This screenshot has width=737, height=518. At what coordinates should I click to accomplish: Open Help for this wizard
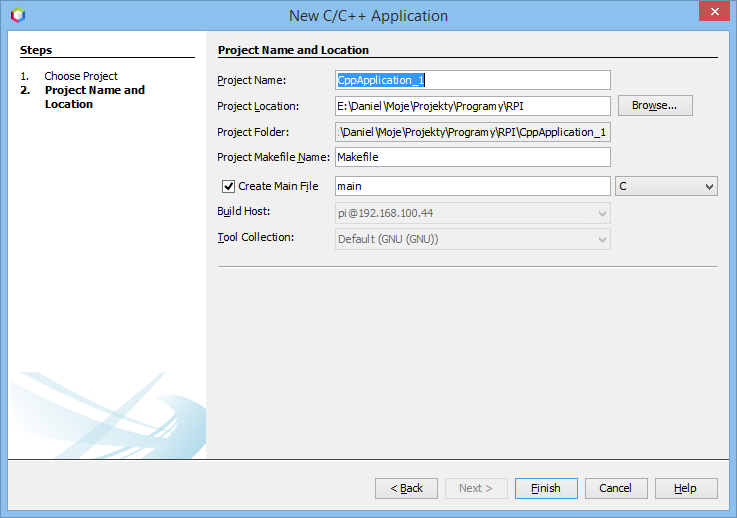[685, 488]
